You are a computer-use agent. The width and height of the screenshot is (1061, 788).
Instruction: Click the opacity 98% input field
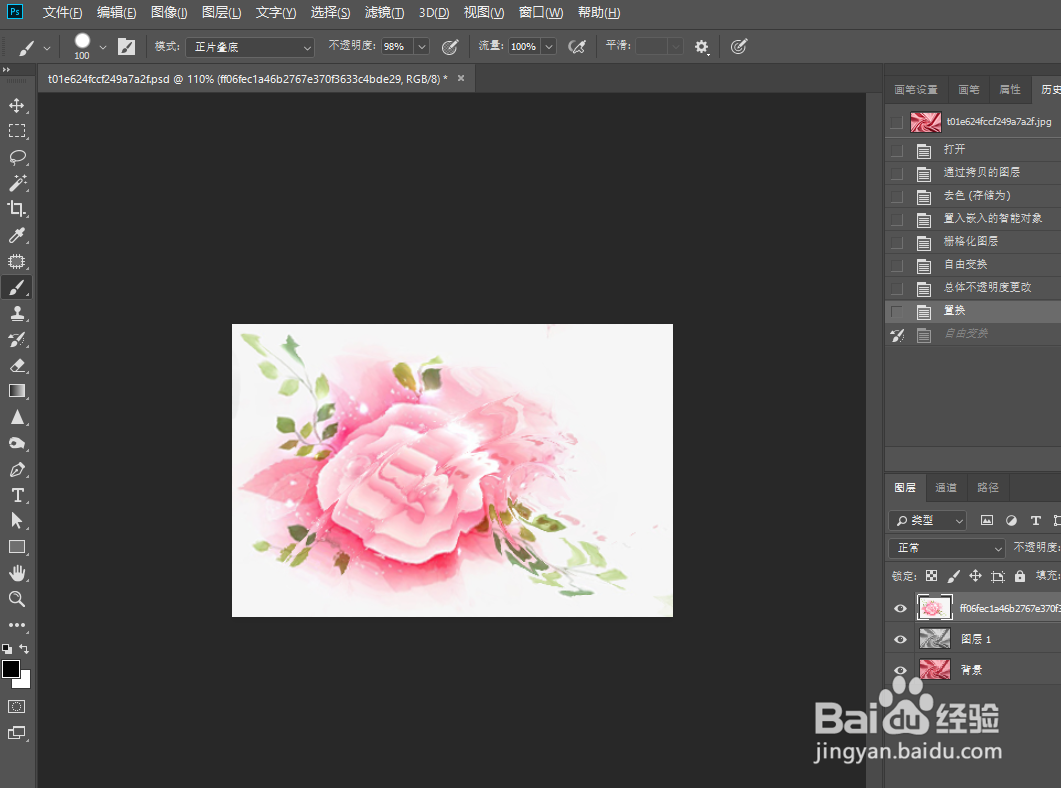tap(397, 47)
